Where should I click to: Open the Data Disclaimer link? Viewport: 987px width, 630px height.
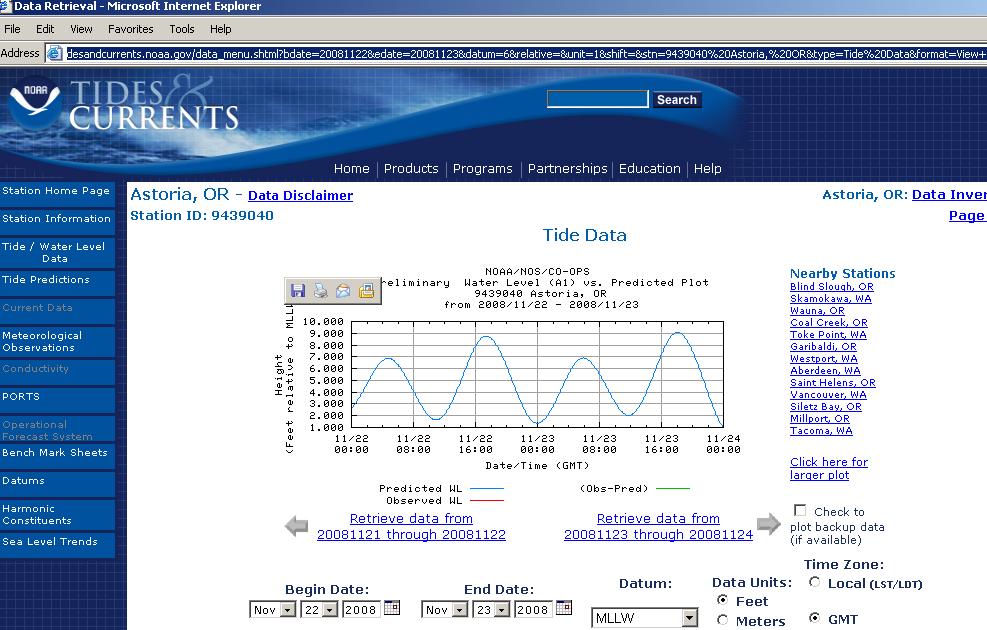(300, 196)
